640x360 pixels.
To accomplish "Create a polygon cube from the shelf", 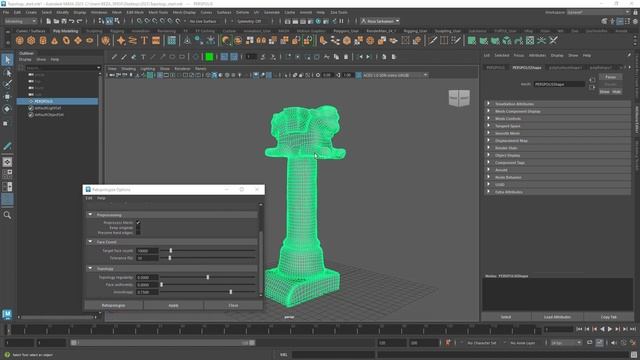I will point(31,40).
